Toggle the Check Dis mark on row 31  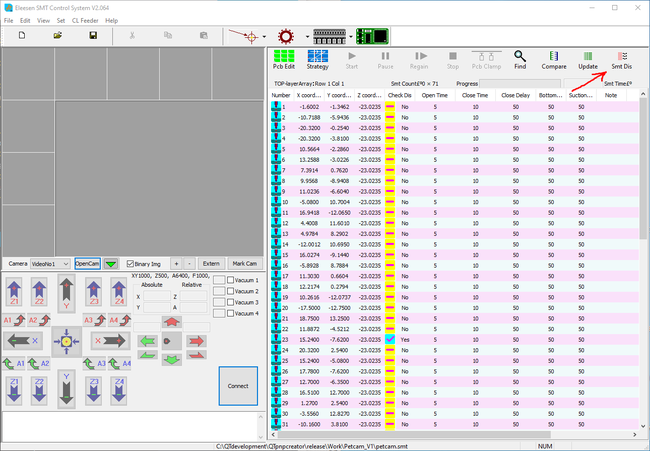[390, 424]
